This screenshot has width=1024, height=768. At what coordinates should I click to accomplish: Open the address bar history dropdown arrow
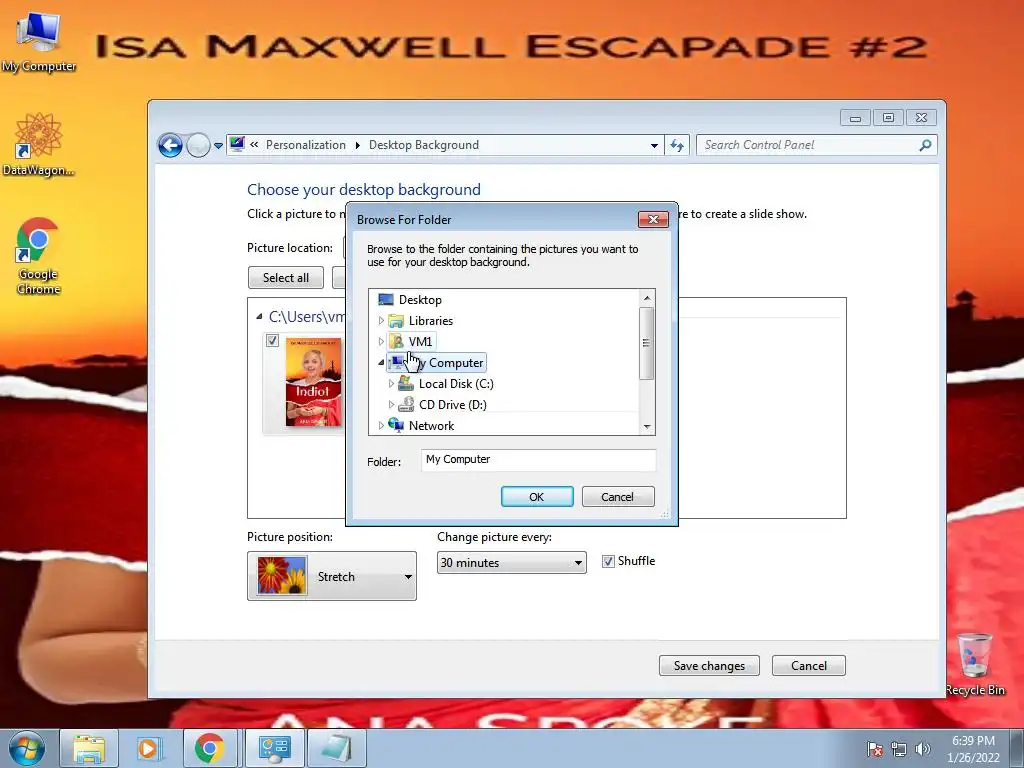click(654, 145)
